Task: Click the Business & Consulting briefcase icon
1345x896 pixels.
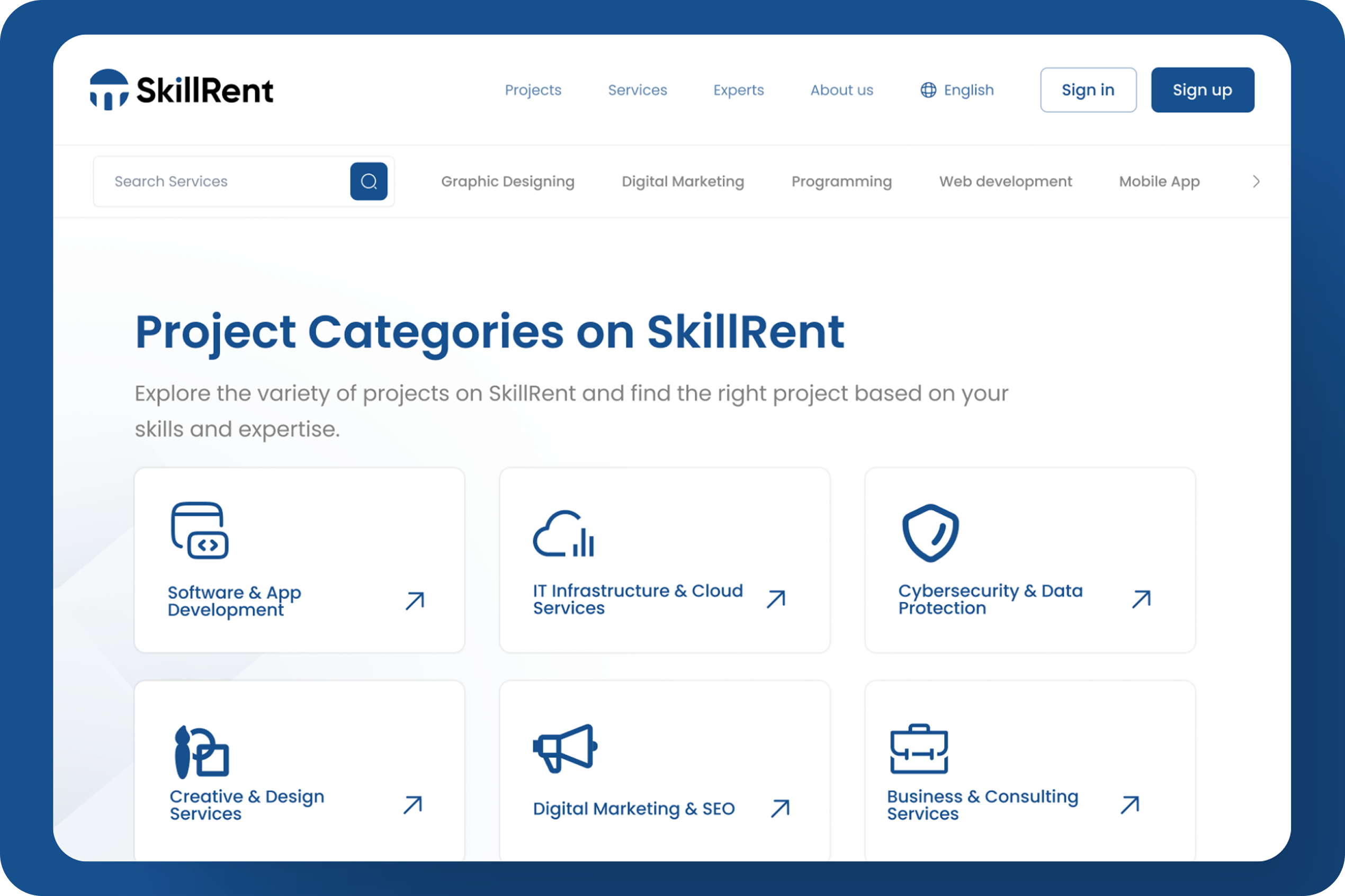Action: pyautogui.click(x=919, y=749)
